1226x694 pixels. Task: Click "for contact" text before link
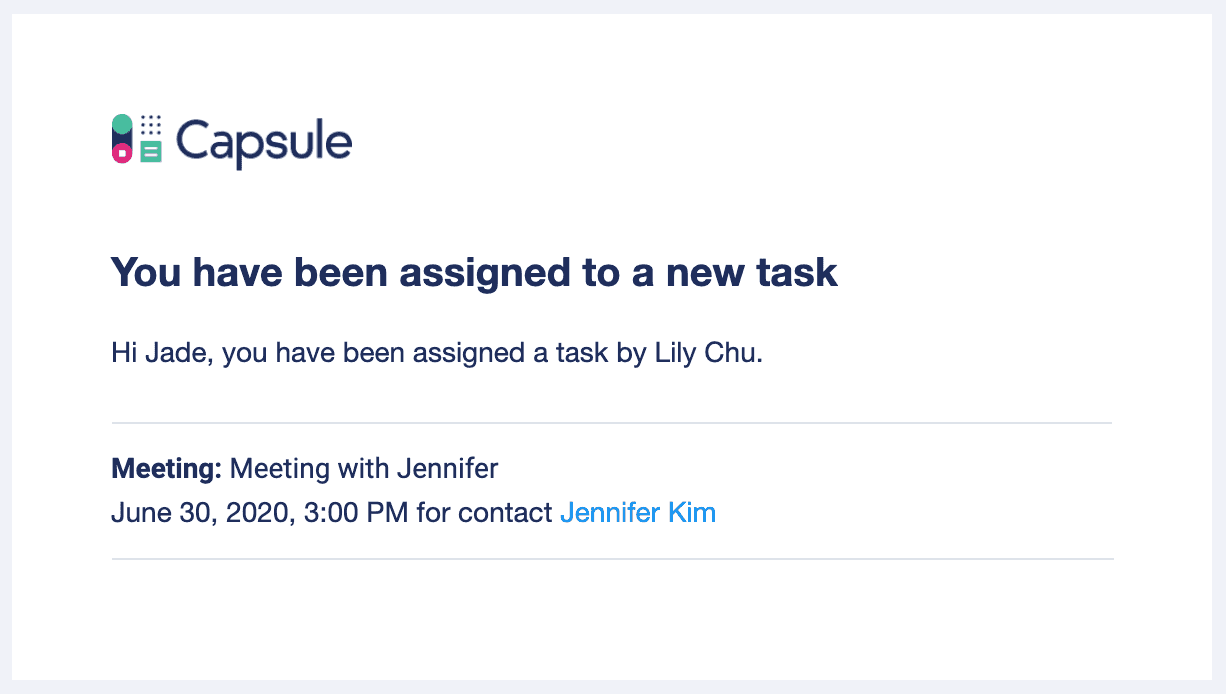click(x=484, y=513)
